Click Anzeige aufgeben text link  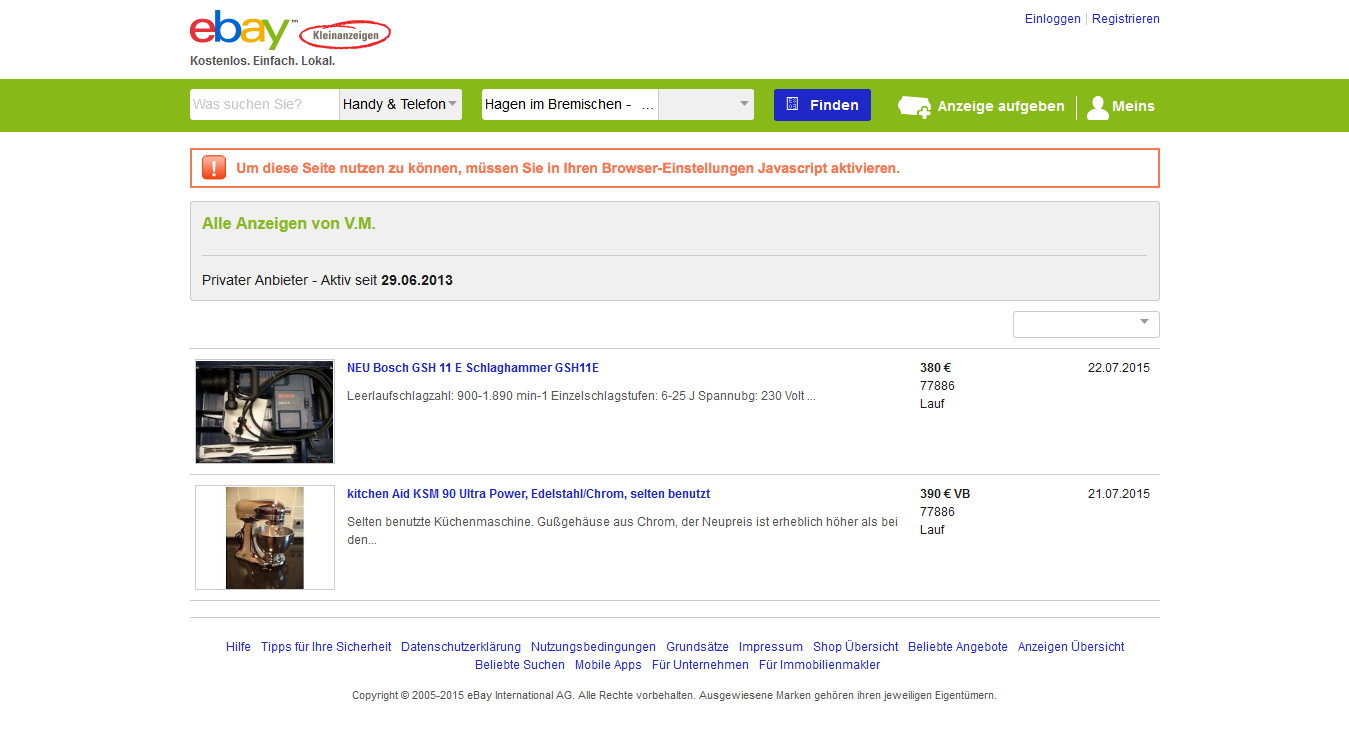pos(1001,106)
